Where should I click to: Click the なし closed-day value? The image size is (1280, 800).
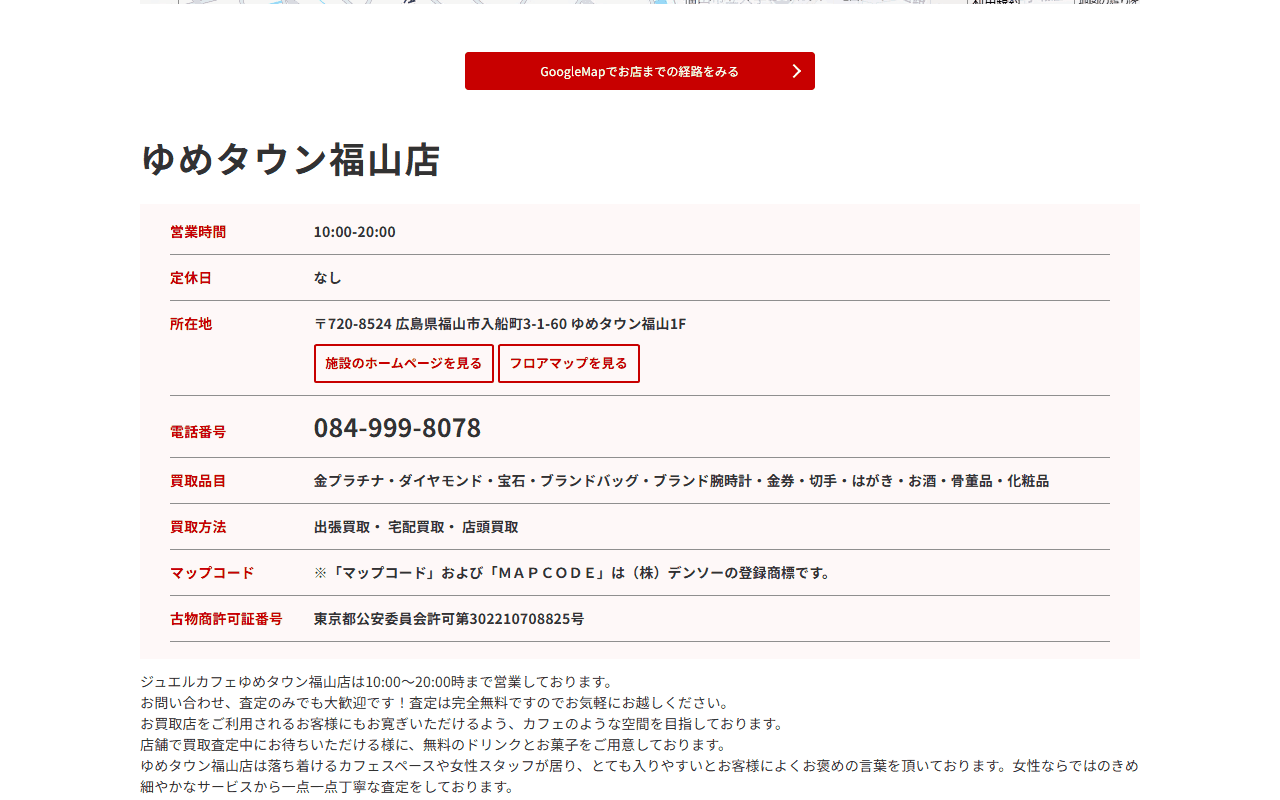[x=328, y=278]
